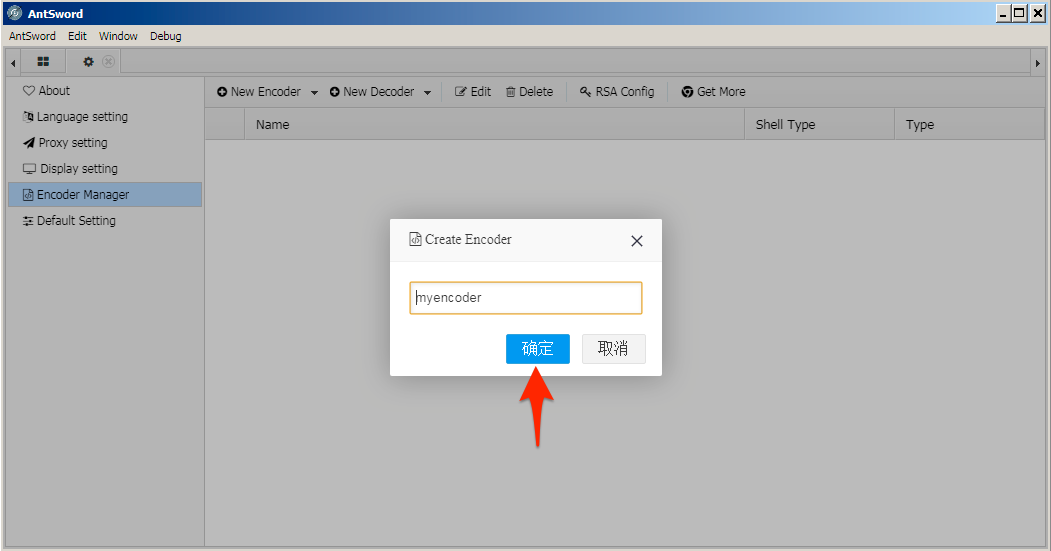
Task: Cancel the dialog with 取消 button
Action: pyautogui.click(x=613, y=349)
